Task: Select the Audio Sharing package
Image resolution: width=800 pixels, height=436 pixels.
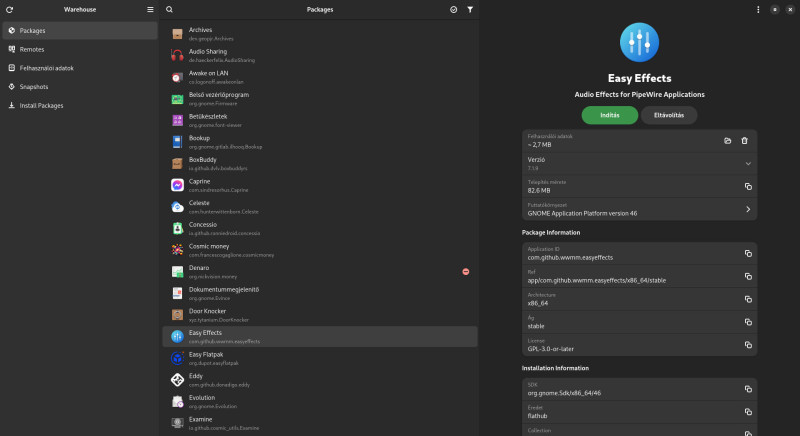Action: (x=320, y=56)
